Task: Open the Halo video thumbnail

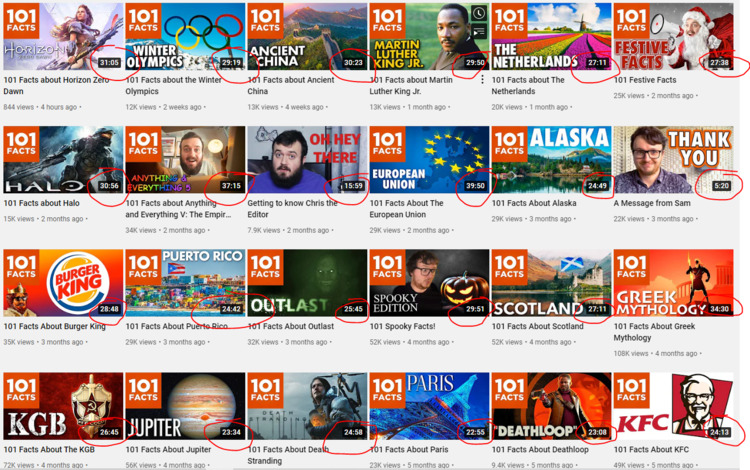Action: 63,160
